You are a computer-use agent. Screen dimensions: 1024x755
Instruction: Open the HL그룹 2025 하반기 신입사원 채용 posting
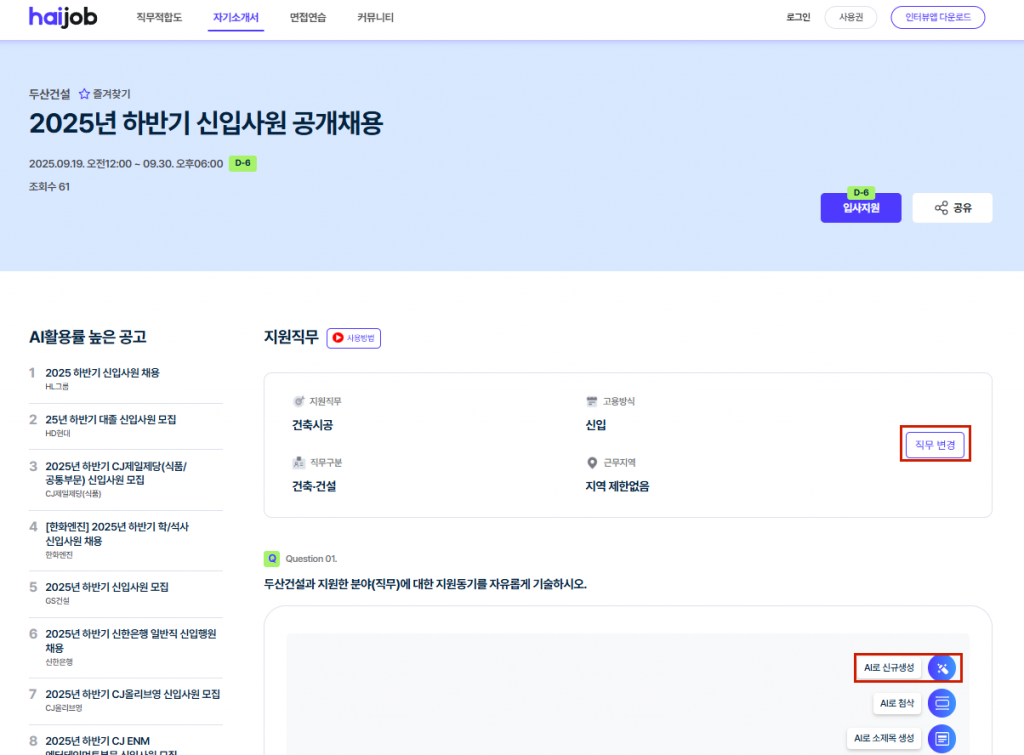(x=102, y=373)
